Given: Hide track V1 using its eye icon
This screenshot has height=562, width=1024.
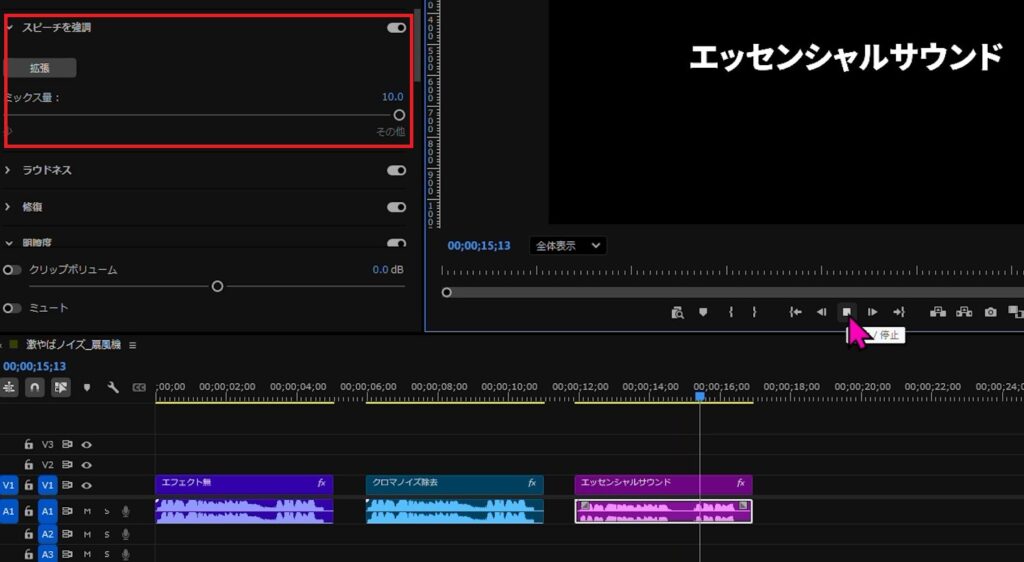Looking at the screenshot, I should tap(87, 485).
